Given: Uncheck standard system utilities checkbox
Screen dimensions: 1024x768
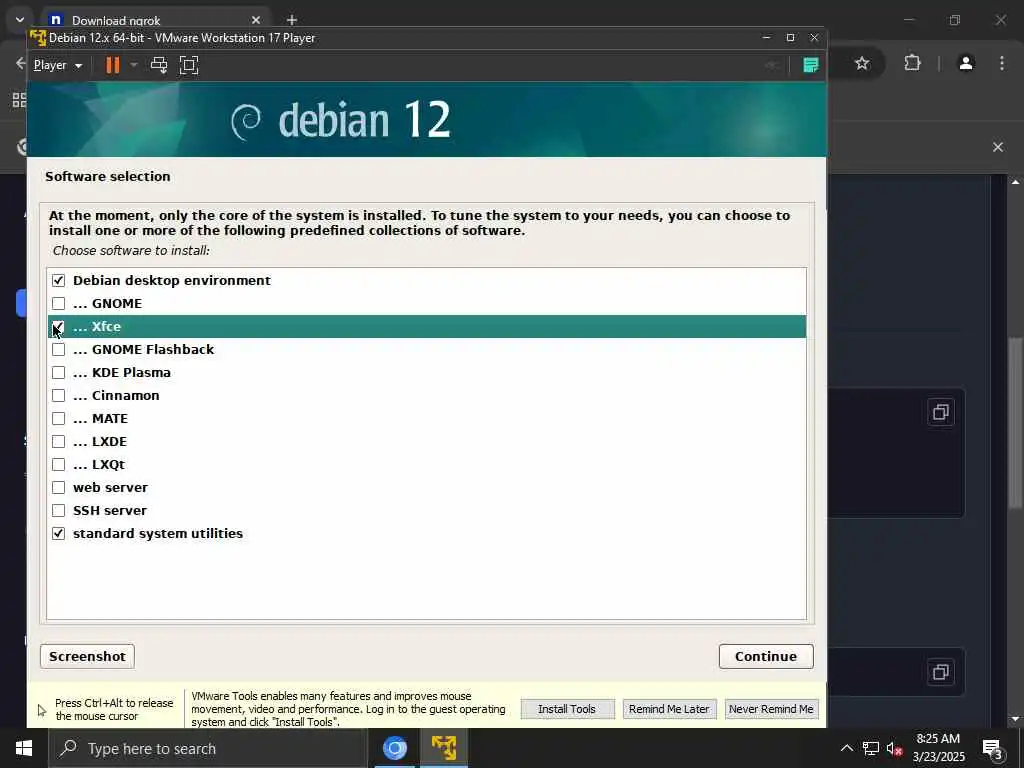Looking at the screenshot, I should click(x=59, y=534).
